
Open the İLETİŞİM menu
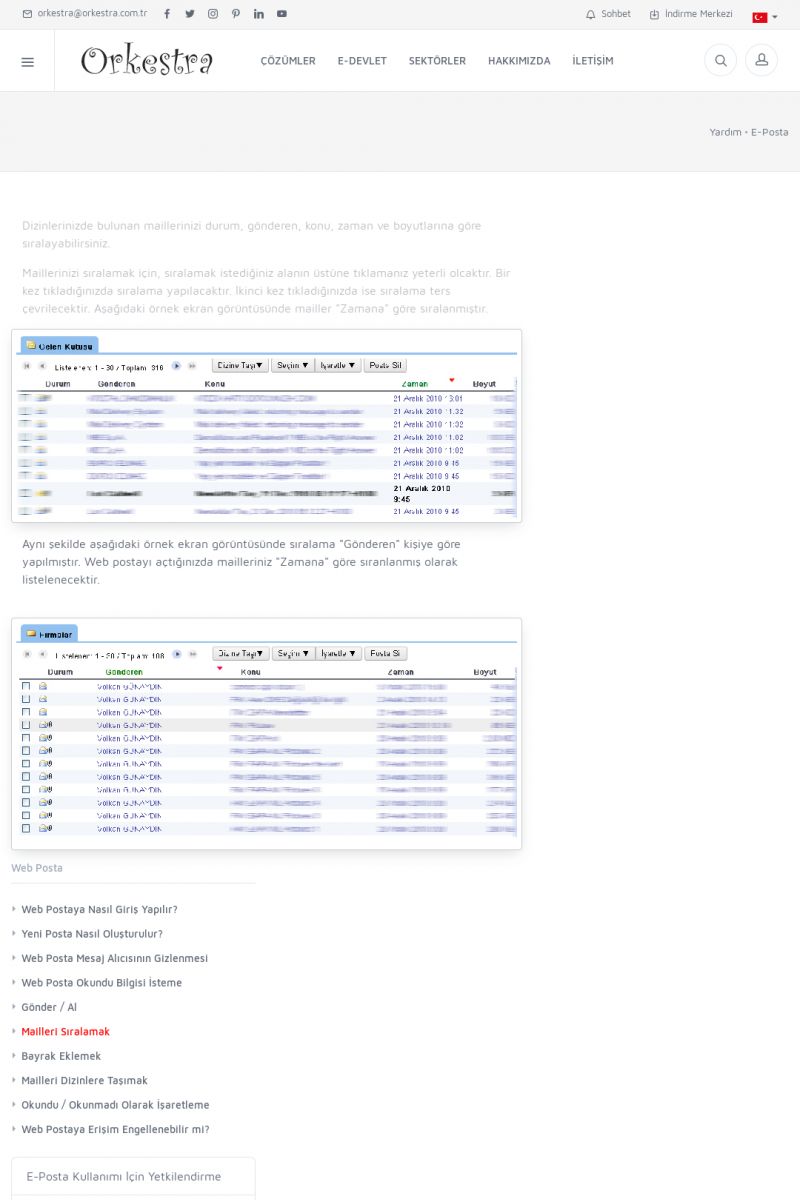tap(593, 61)
